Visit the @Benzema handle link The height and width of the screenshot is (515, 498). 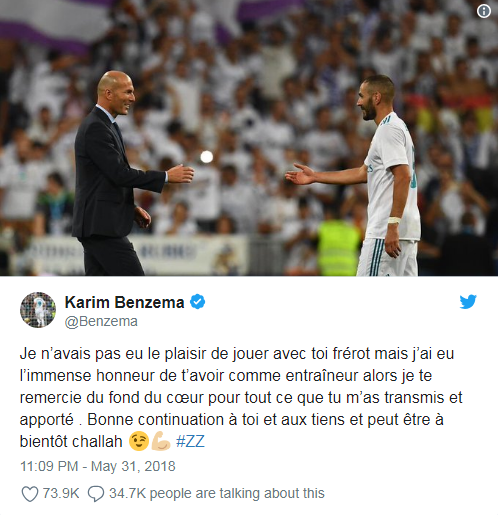(101, 321)
